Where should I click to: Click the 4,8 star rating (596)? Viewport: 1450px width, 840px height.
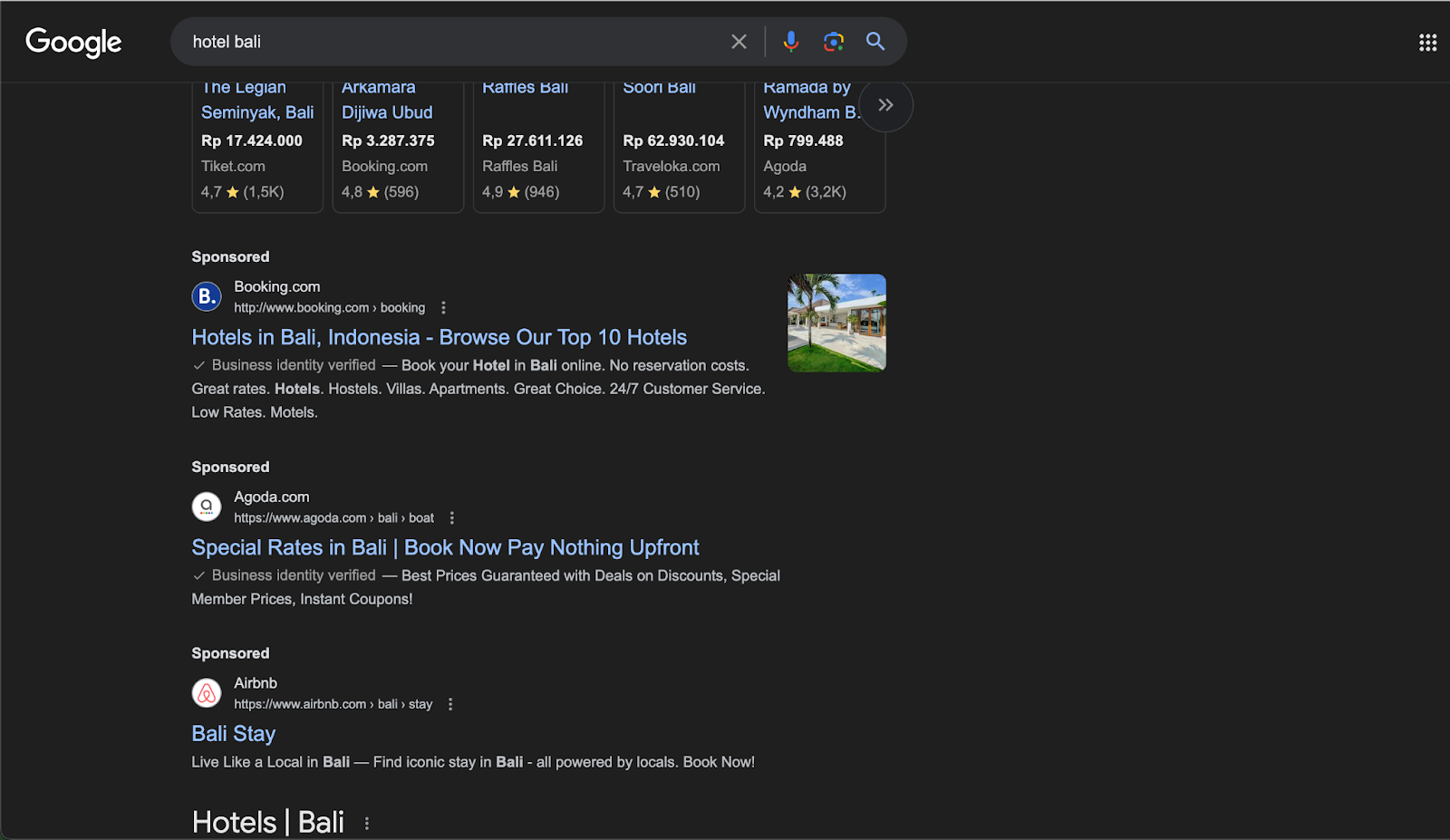click(x=381, y=192)
